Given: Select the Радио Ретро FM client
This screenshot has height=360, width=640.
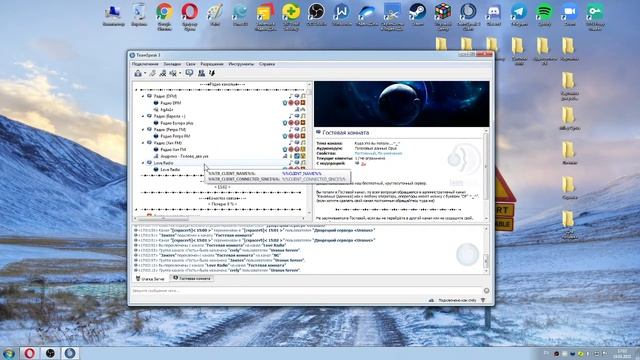Looking at the screenshot, I should [x=175, y=136].
